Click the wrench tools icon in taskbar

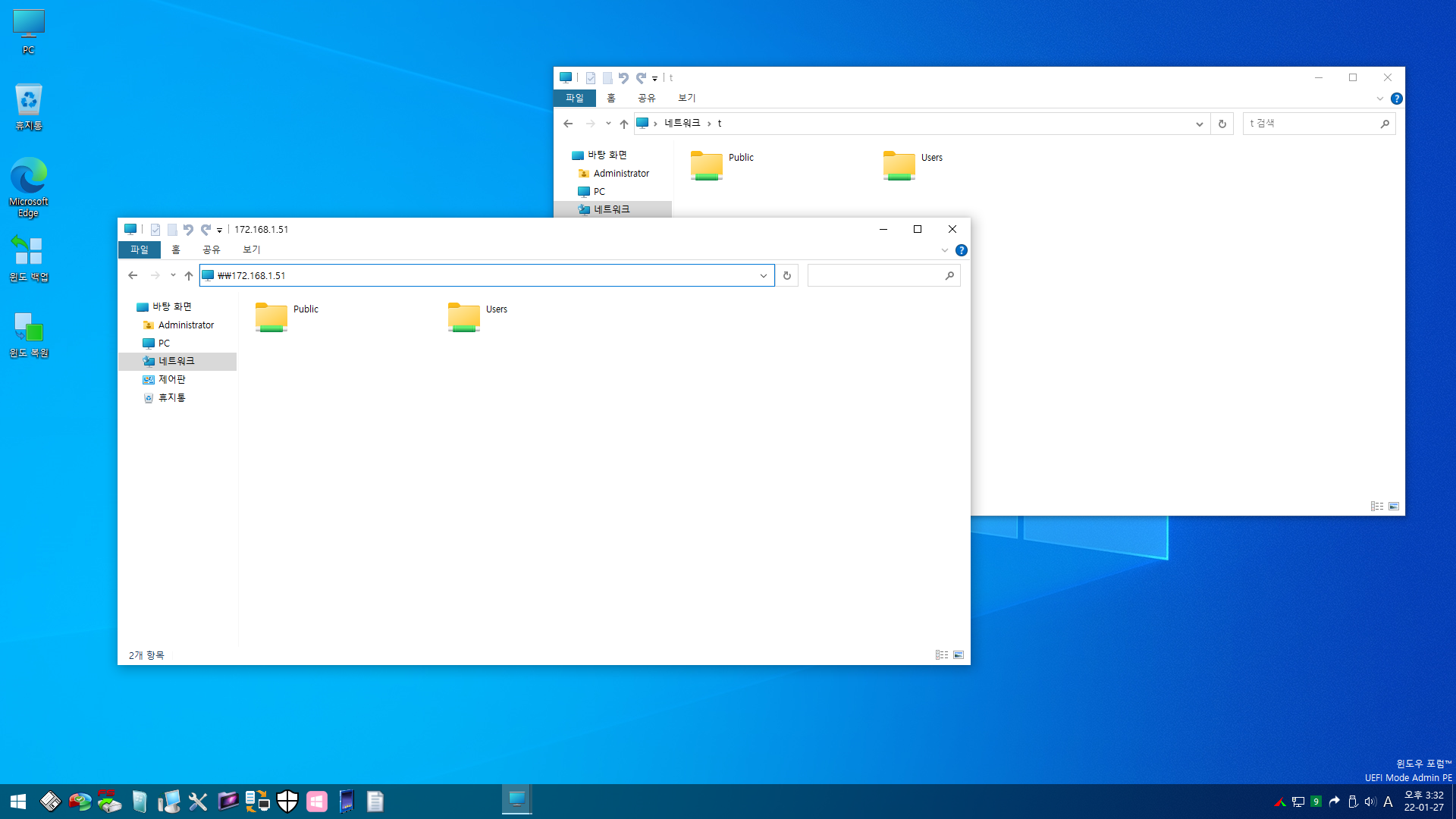[198, 802]
